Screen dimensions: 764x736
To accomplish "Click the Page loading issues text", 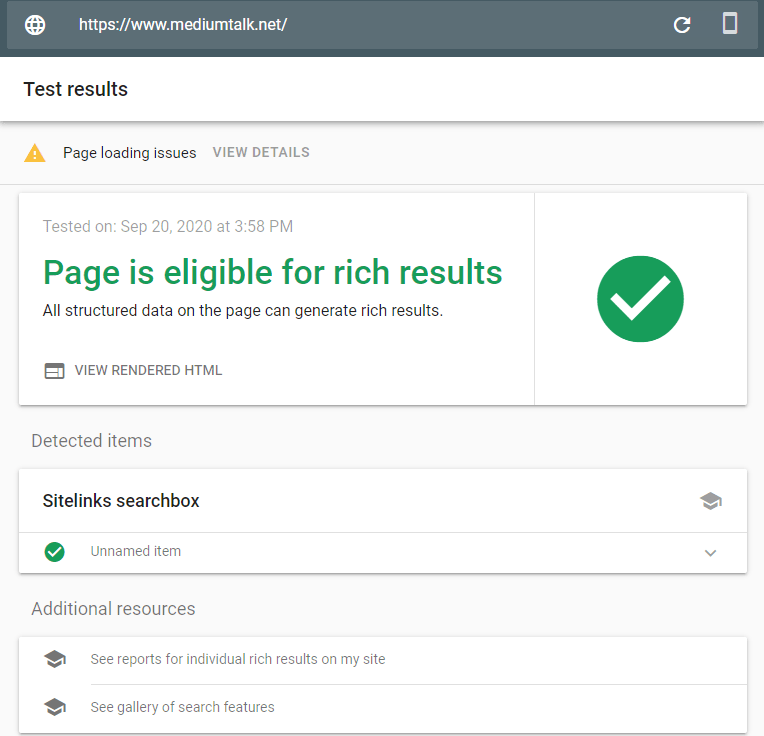I will point(130,153).
